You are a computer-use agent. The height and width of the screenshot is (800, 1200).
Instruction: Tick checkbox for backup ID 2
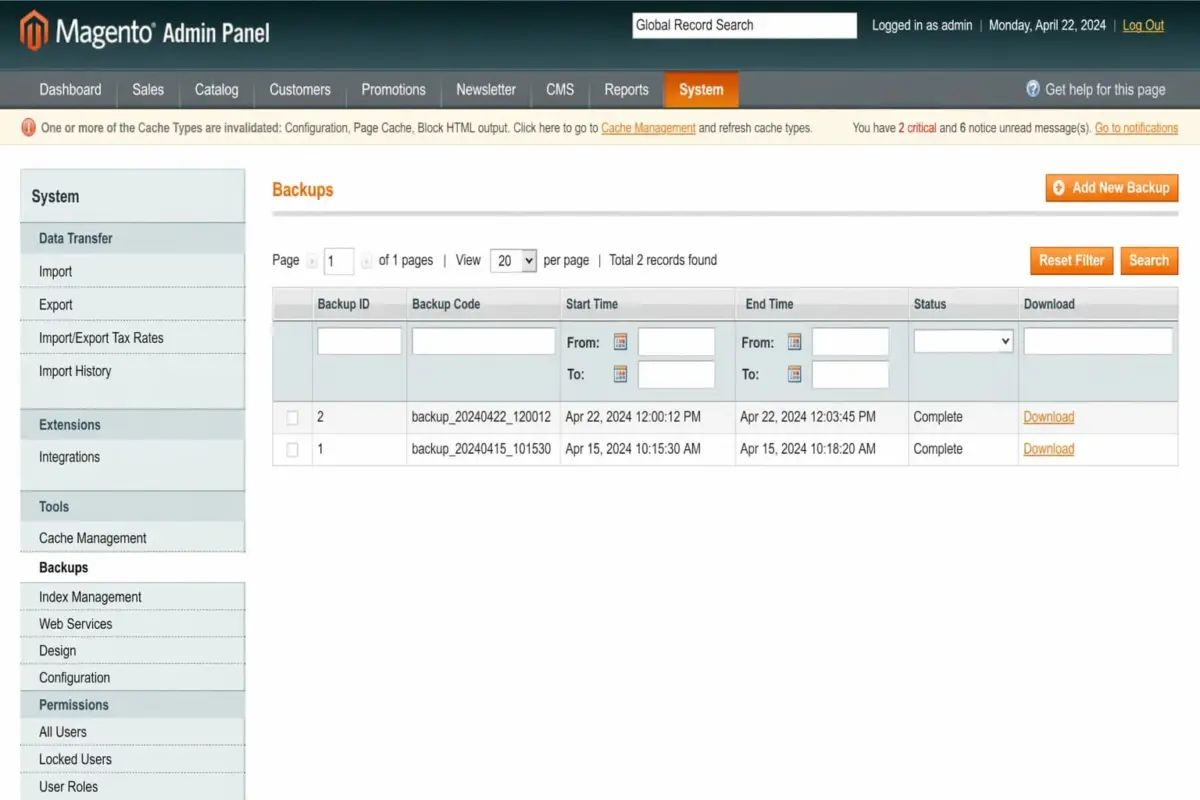(292, 417)
